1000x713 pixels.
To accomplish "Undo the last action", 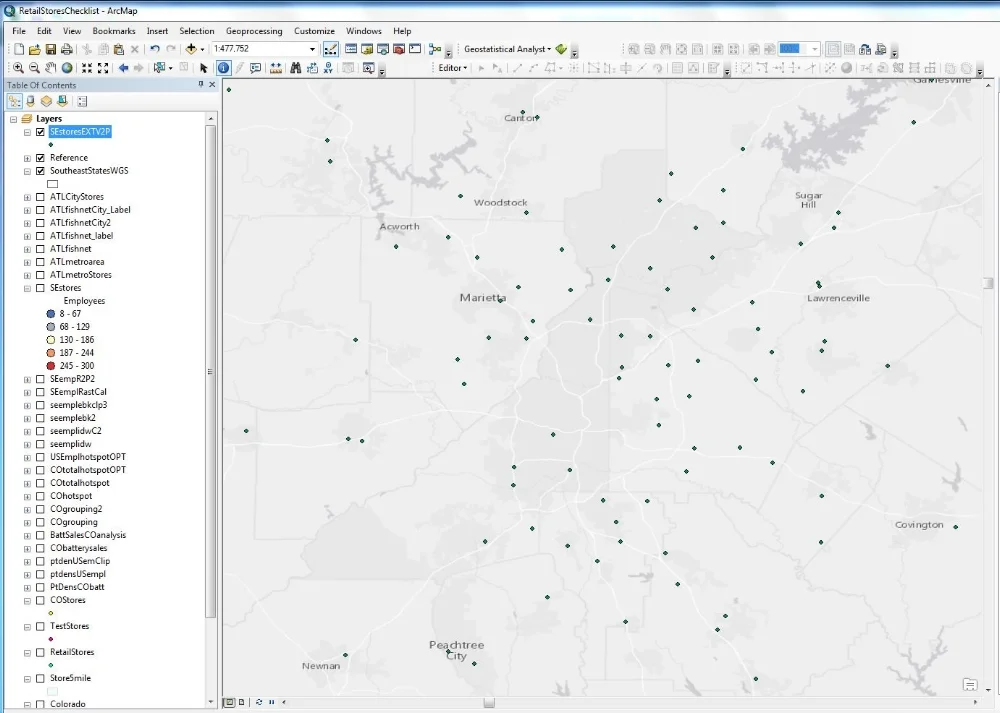I will point(154,49).
